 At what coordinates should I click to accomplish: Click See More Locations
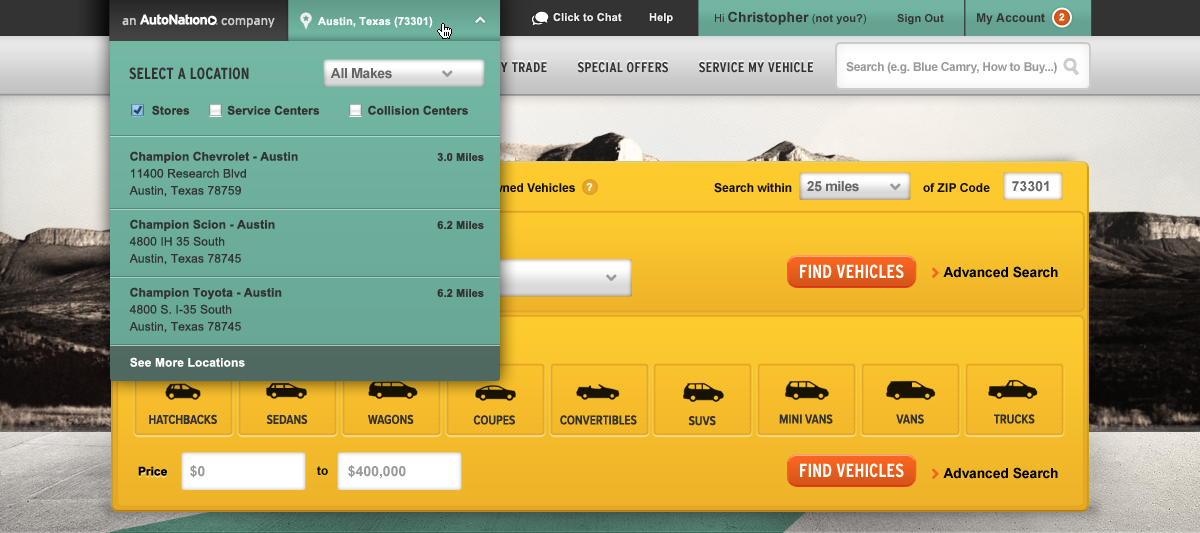click(x=187, y=362)
